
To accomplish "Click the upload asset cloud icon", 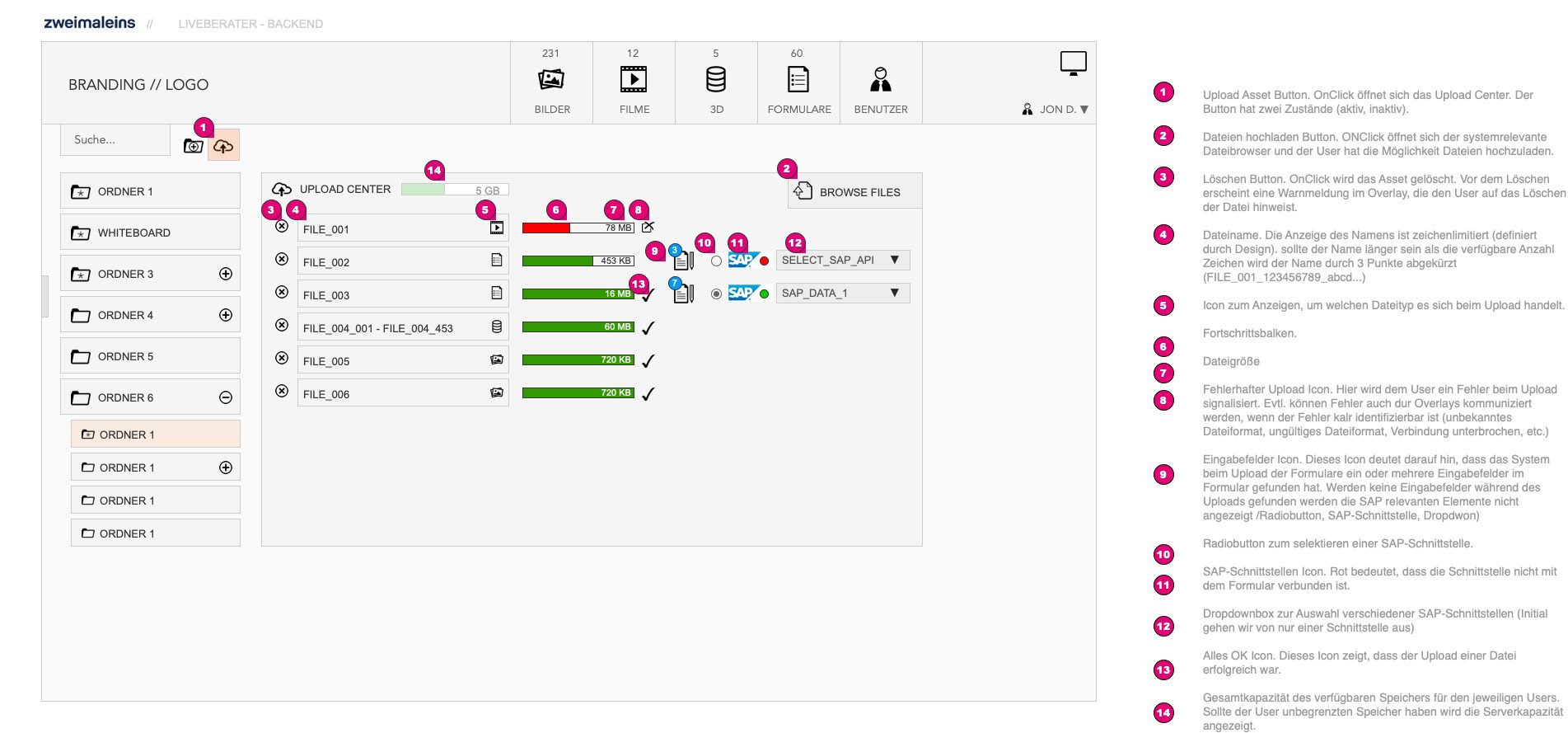I will click(x=223, y=146).
